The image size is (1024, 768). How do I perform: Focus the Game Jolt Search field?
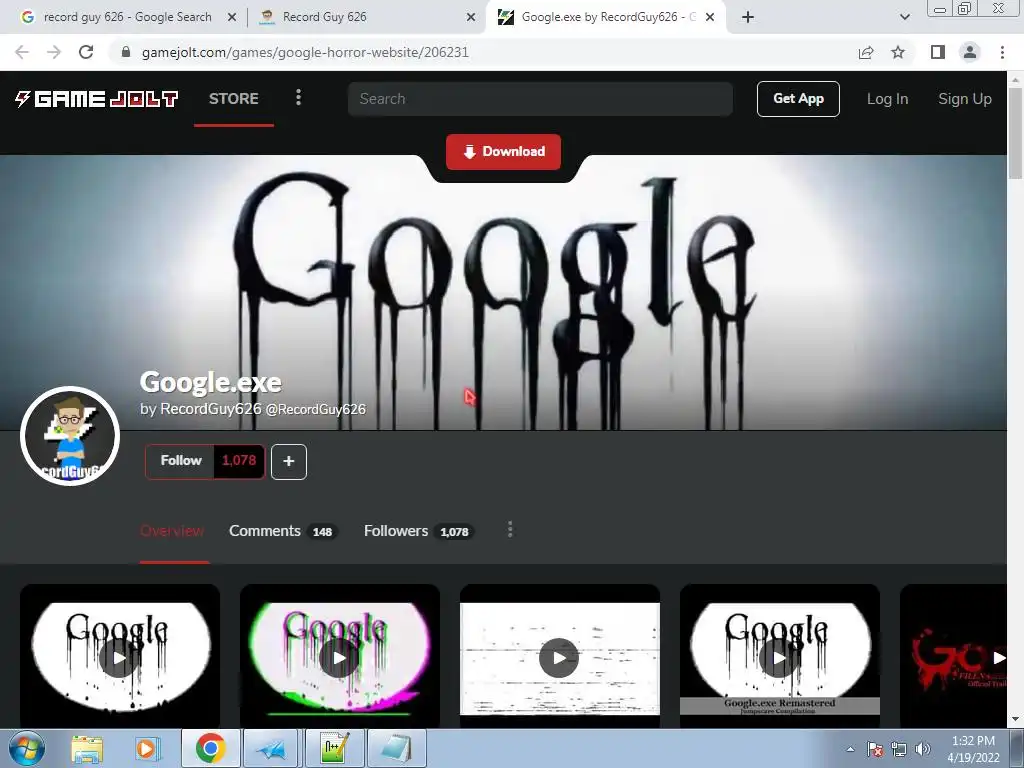coord(540,99)
